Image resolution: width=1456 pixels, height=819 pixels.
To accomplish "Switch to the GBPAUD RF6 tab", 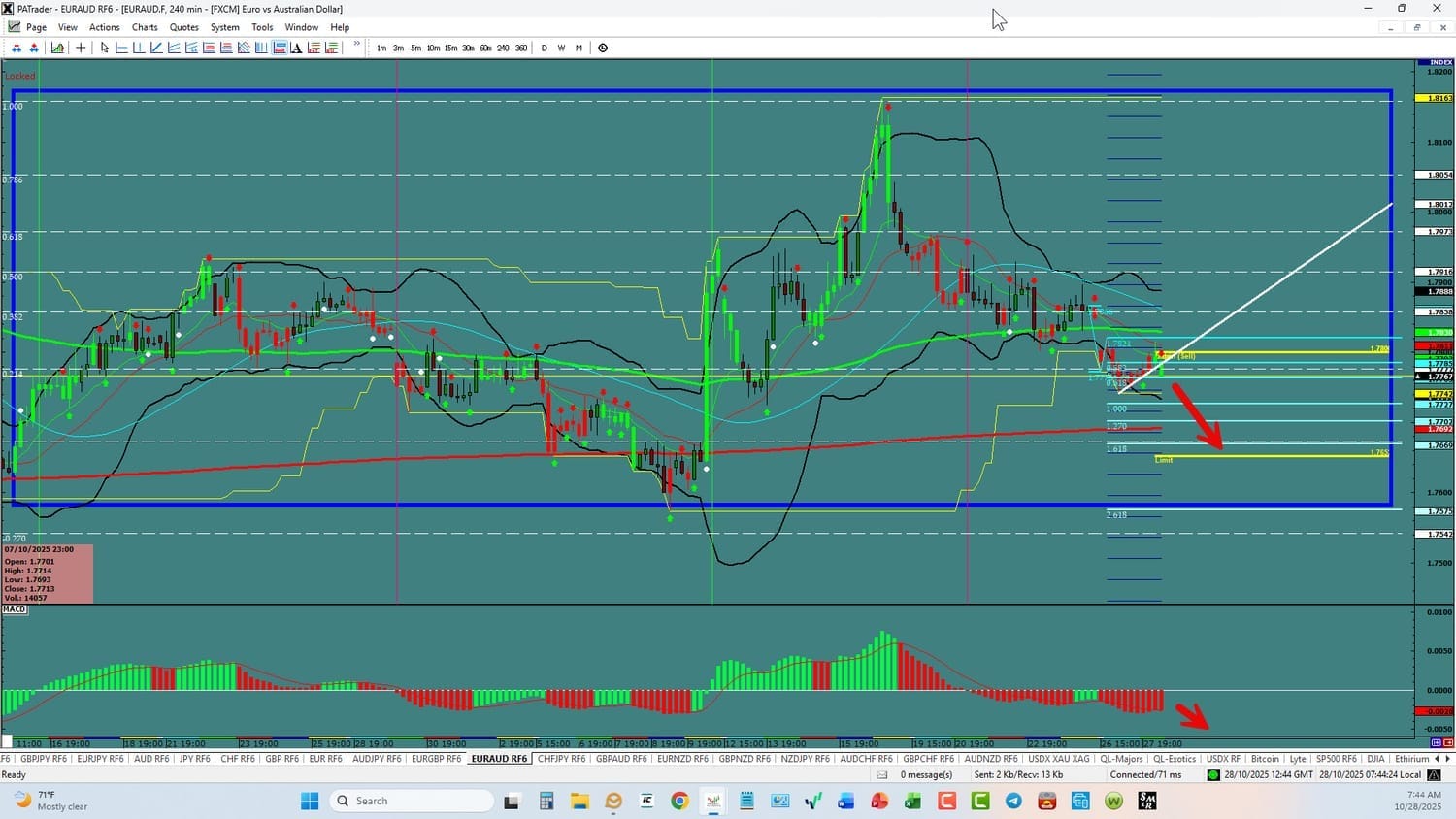I will [621, 759].
